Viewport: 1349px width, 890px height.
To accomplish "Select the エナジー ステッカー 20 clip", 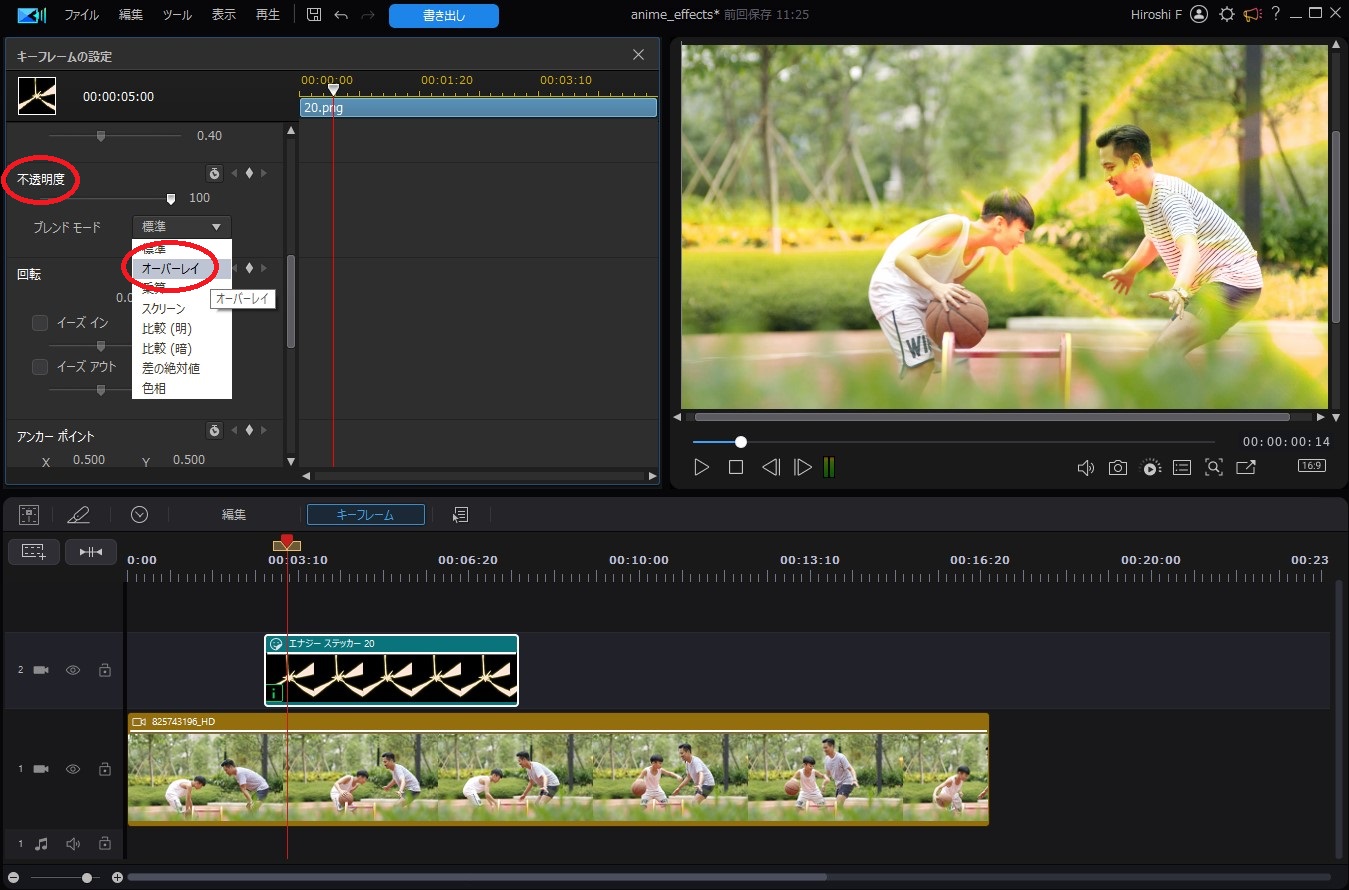I will (x=392, y=670).
